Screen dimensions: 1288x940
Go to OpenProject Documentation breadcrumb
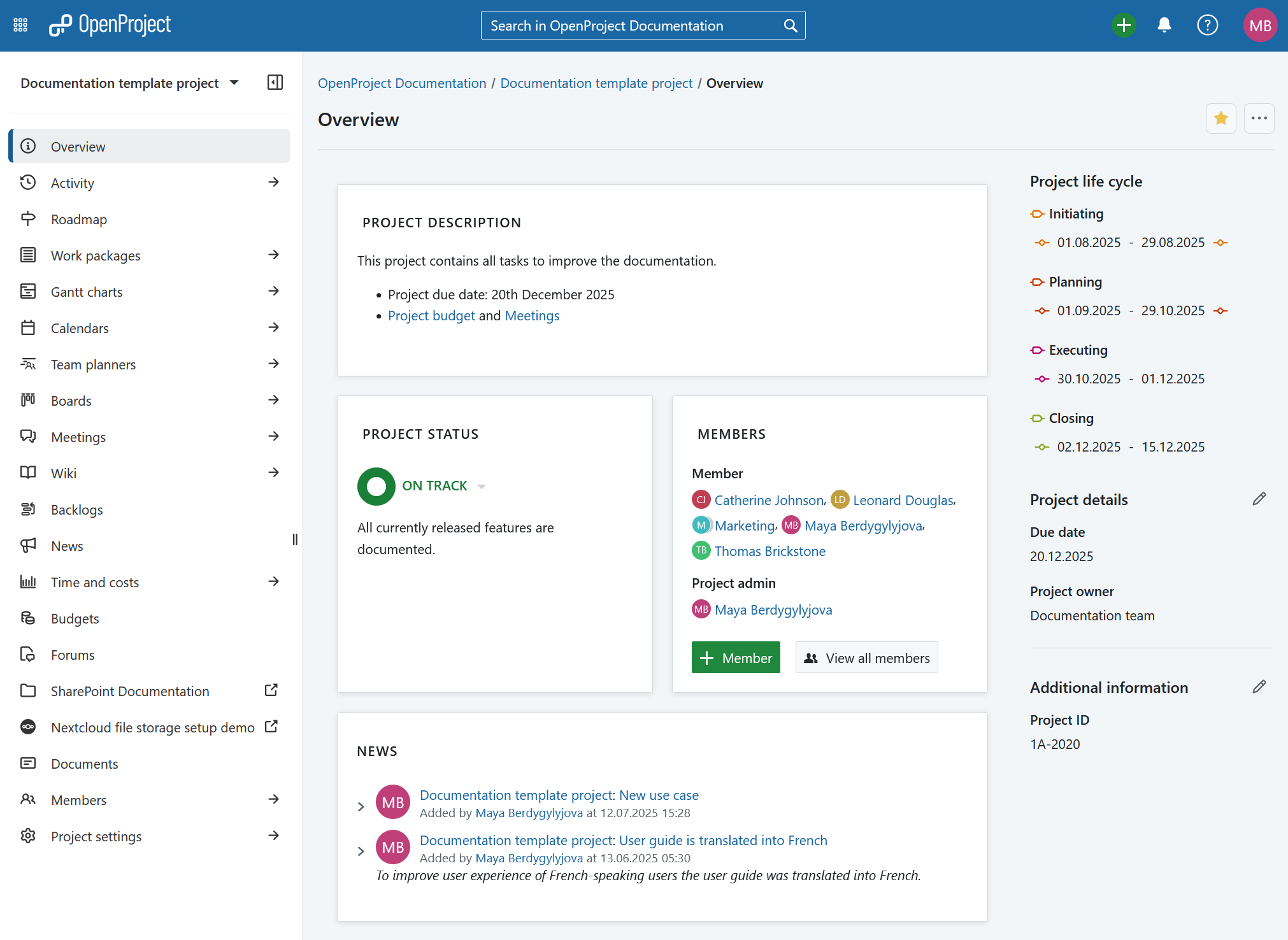tap(402, 83)
